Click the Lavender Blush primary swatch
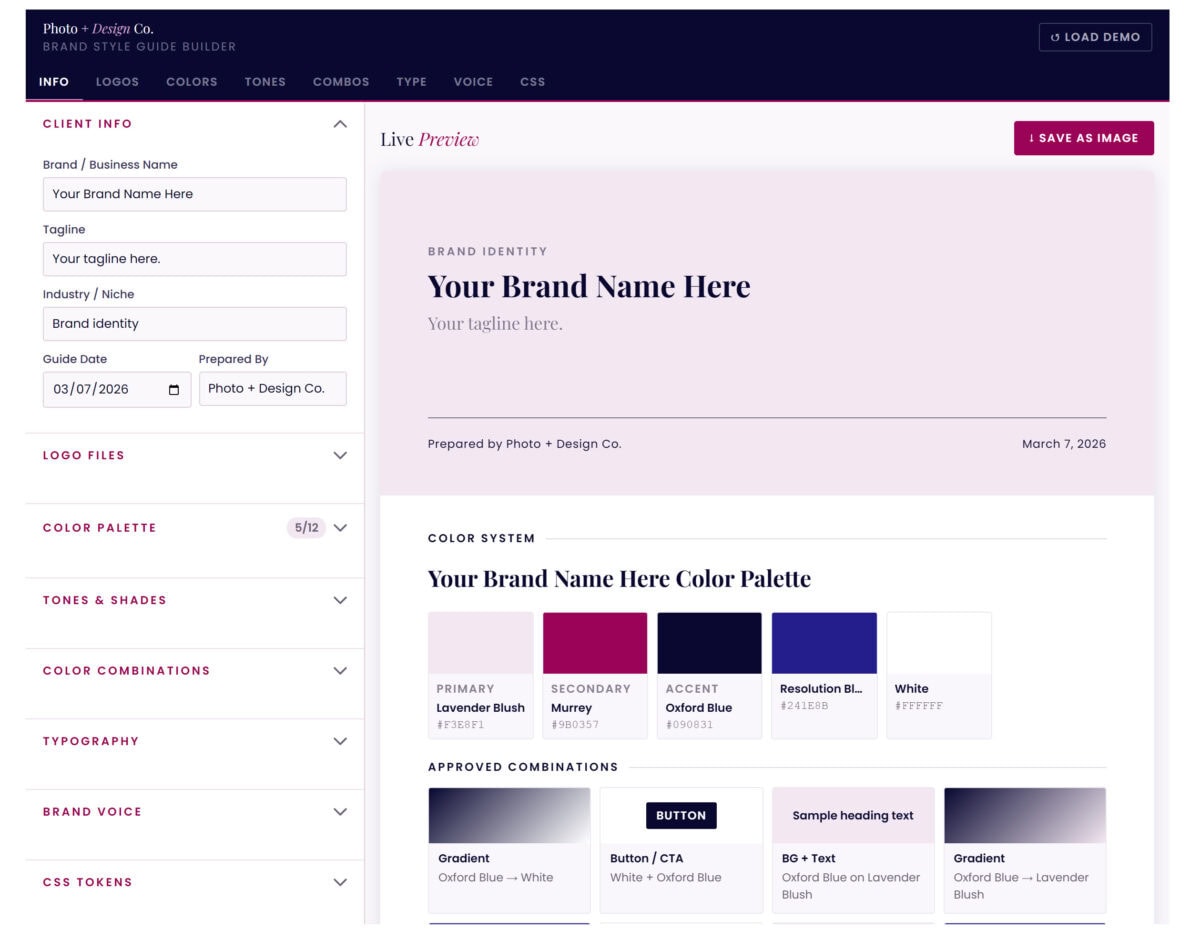Screen dimensions: 1200x940 coord(480,641)
